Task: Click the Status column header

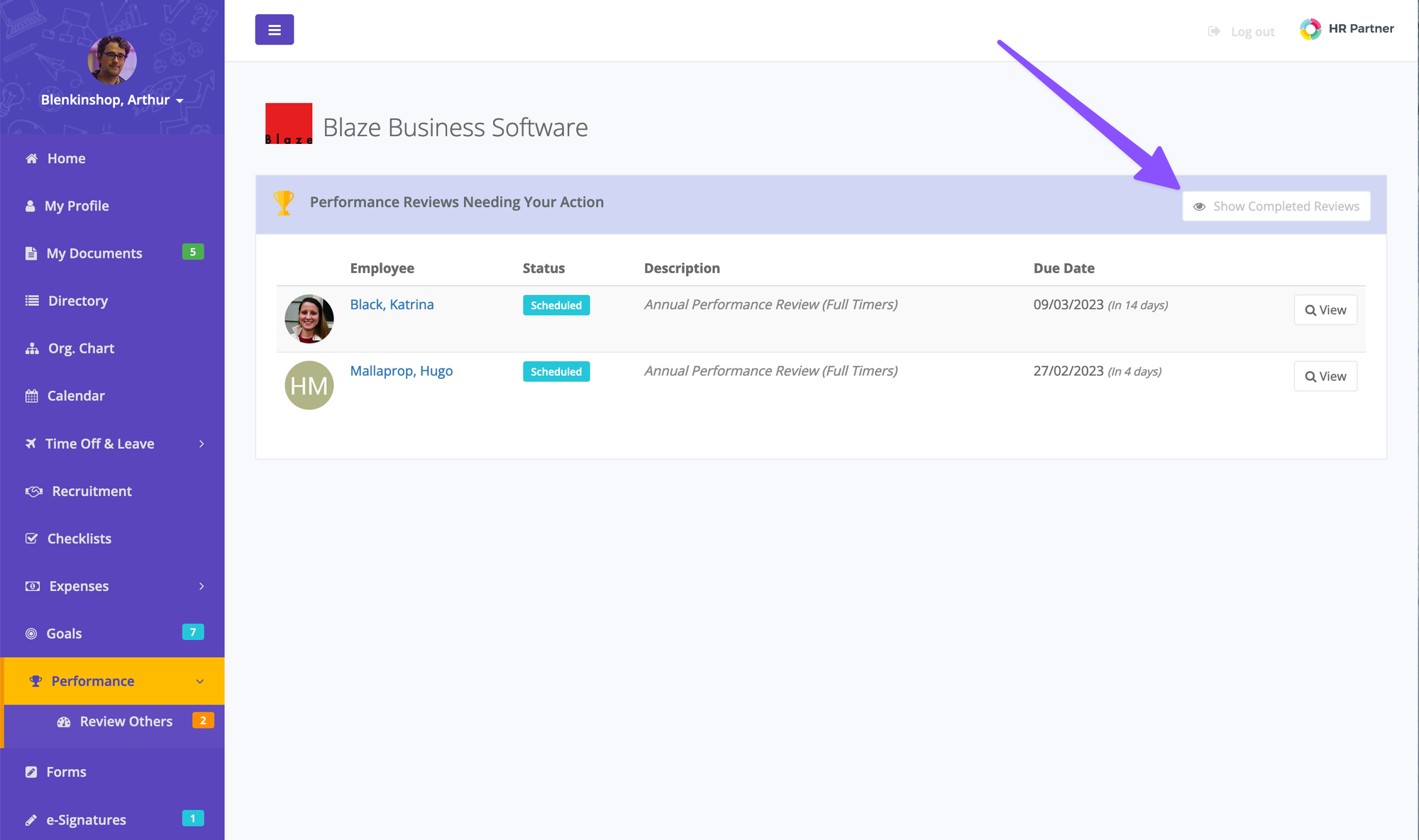Action: tap(543, 269)
